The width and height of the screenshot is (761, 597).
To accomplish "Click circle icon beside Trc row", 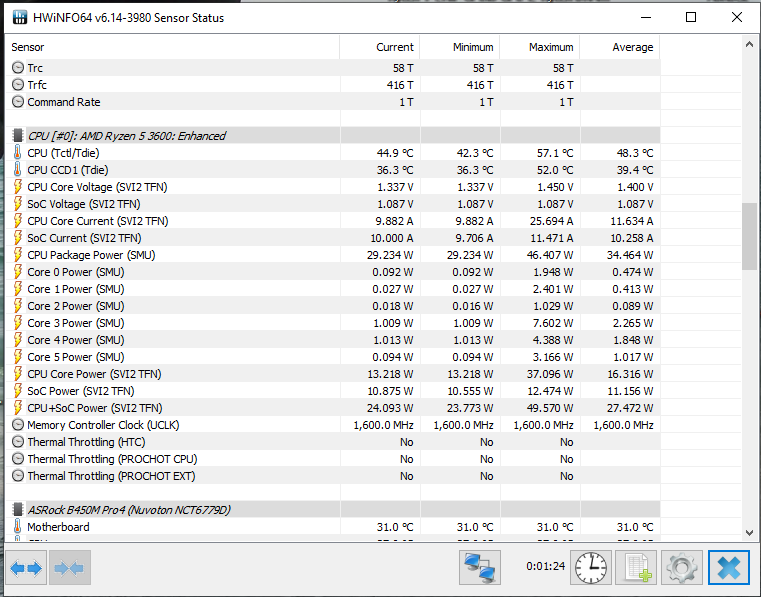I will (x=18, y=67).
